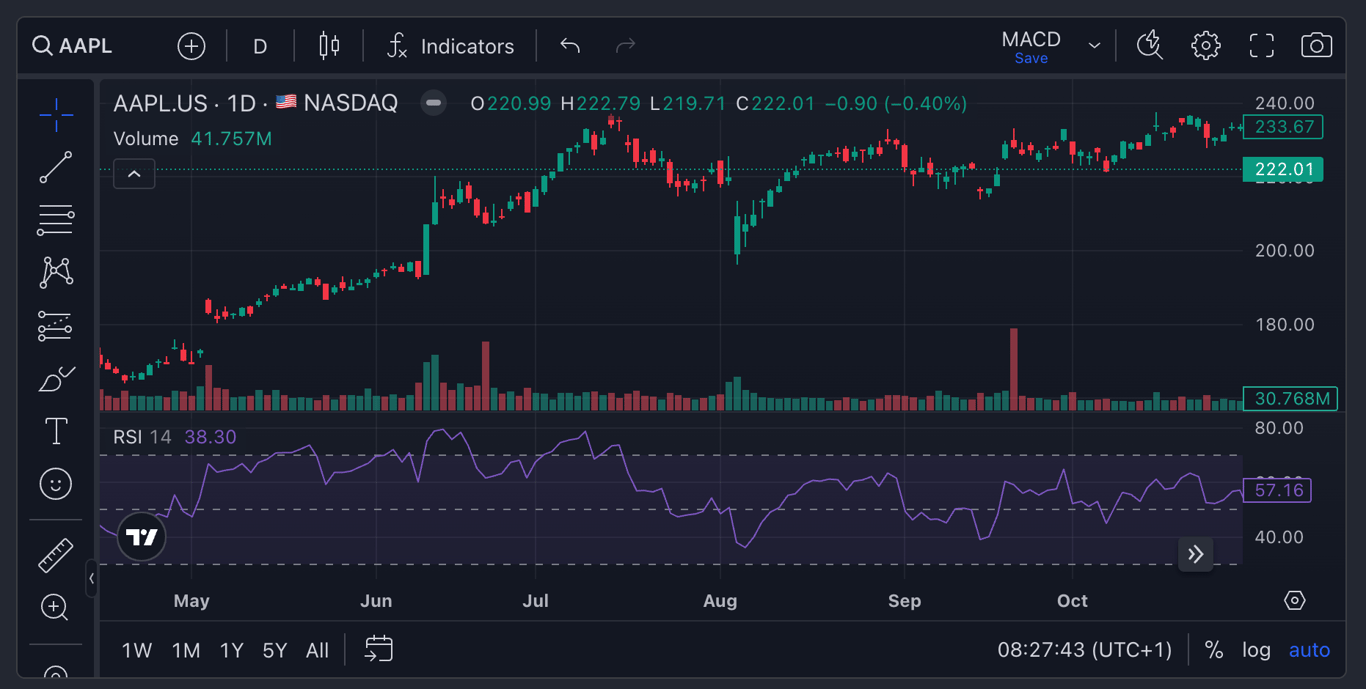Select the XABCD pattern tool
The image size is (1366, 689).
(x=56, y=272)
